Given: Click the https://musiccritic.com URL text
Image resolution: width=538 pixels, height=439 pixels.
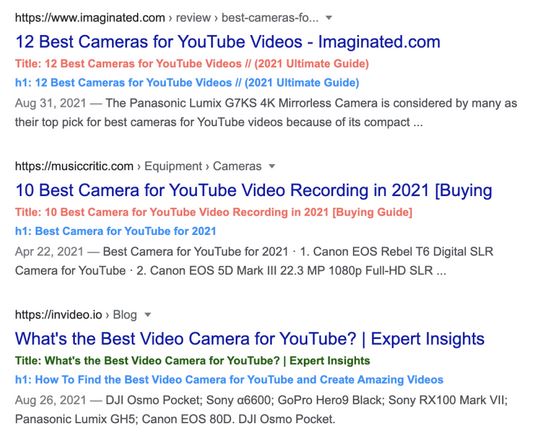Looking at the screenshot, I should tap(74, 166).
